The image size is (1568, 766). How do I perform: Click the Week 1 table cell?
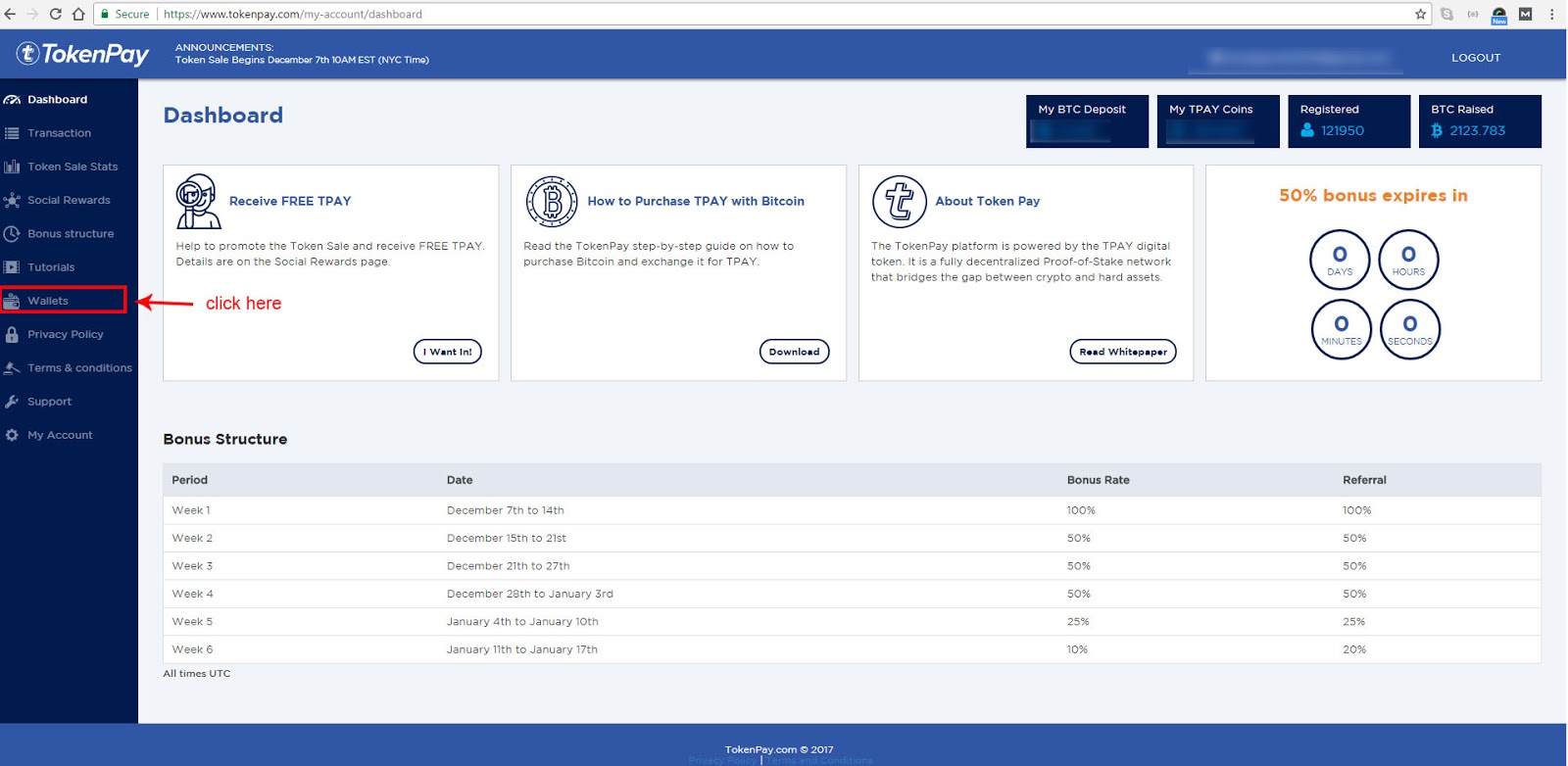(x=191, y=510)
